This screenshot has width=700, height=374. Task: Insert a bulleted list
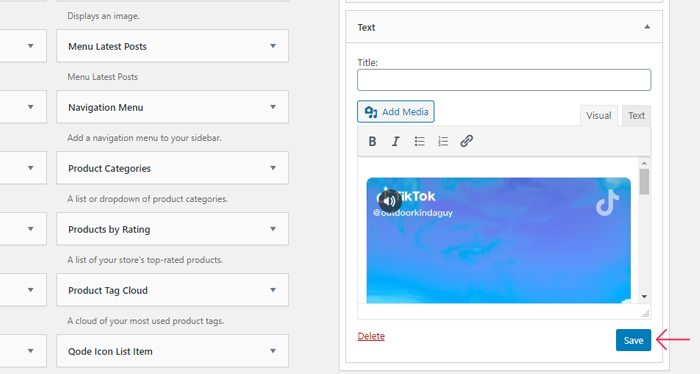[x=419, y=141]
